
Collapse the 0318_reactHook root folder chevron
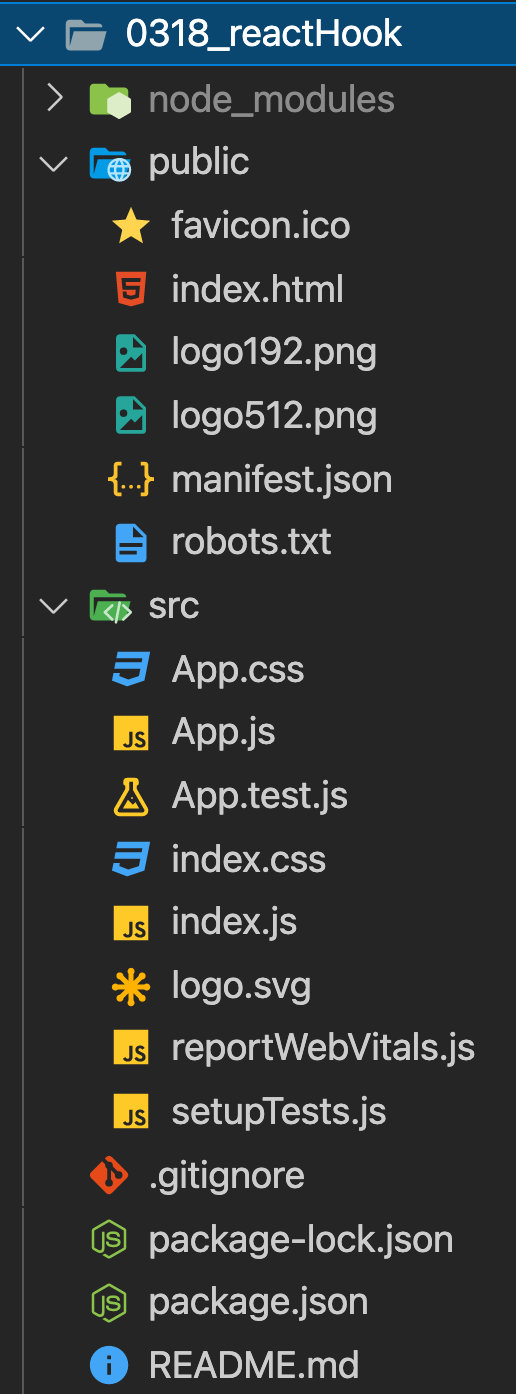(32, 35)
